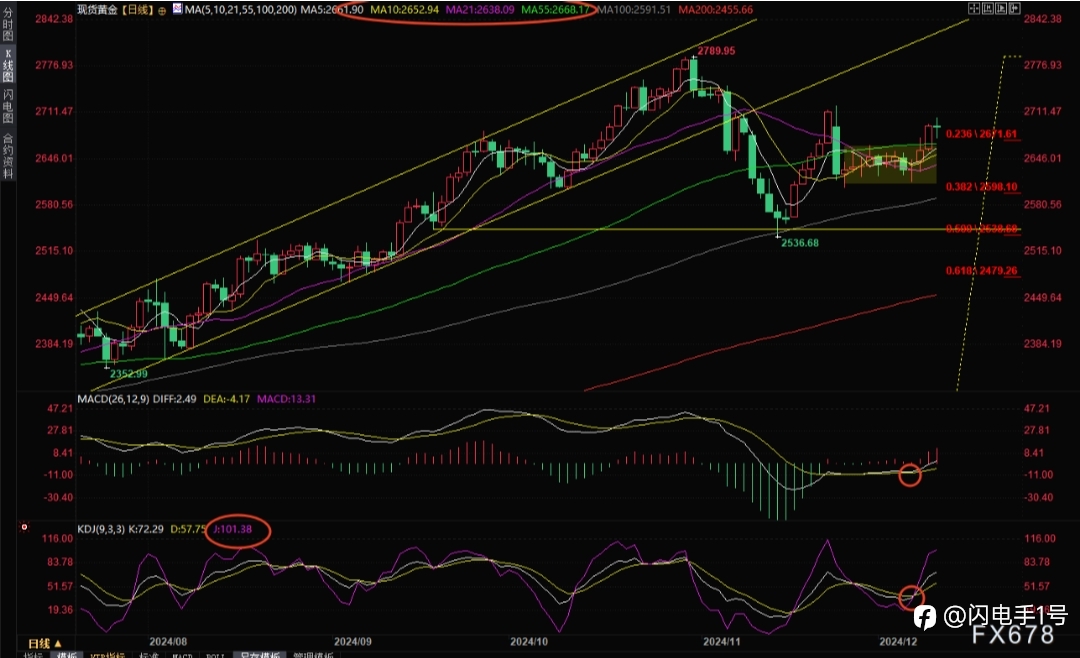Click the DIFF:2.49 reading
1080x658 pixels.
click(x=174, y=399)
